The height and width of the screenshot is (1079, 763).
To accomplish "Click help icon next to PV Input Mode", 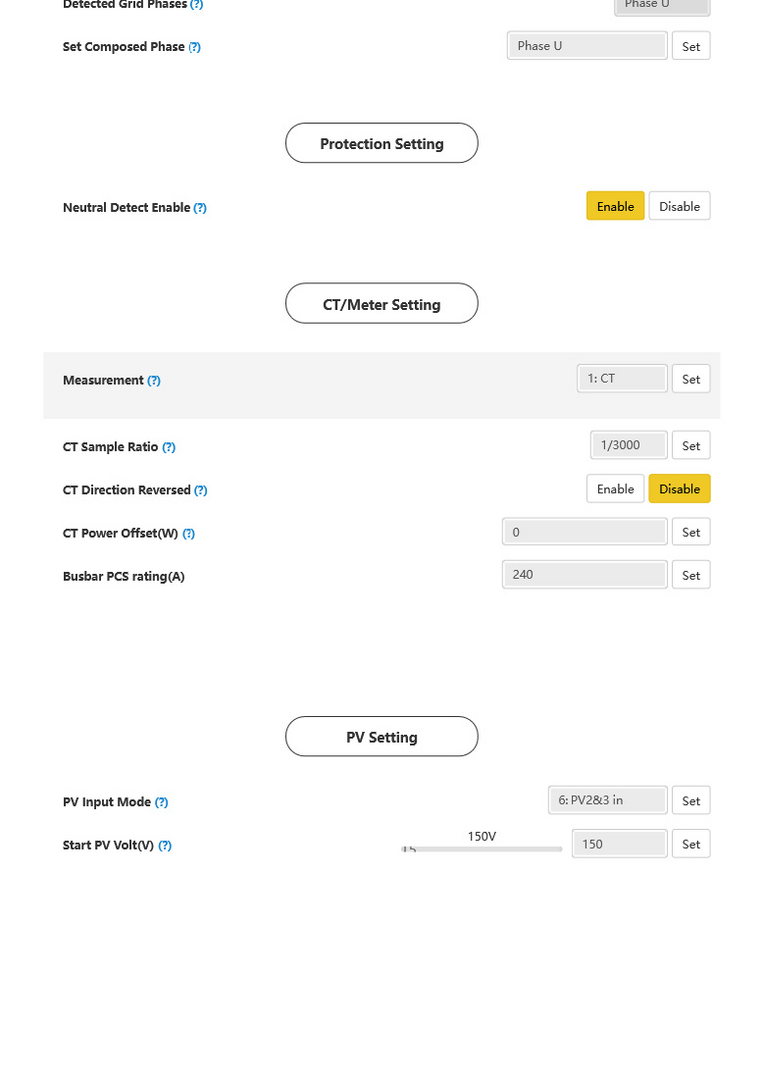I will click(161, 802).
